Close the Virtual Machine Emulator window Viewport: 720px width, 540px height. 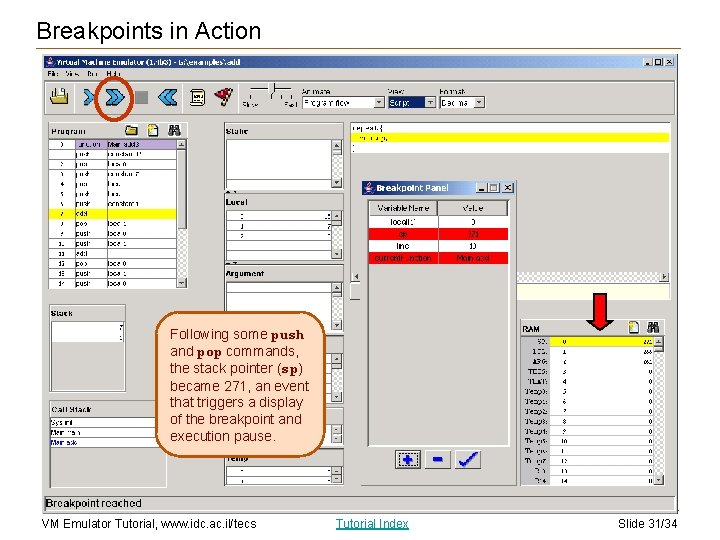pyautogui.click(x=669, y=62)
